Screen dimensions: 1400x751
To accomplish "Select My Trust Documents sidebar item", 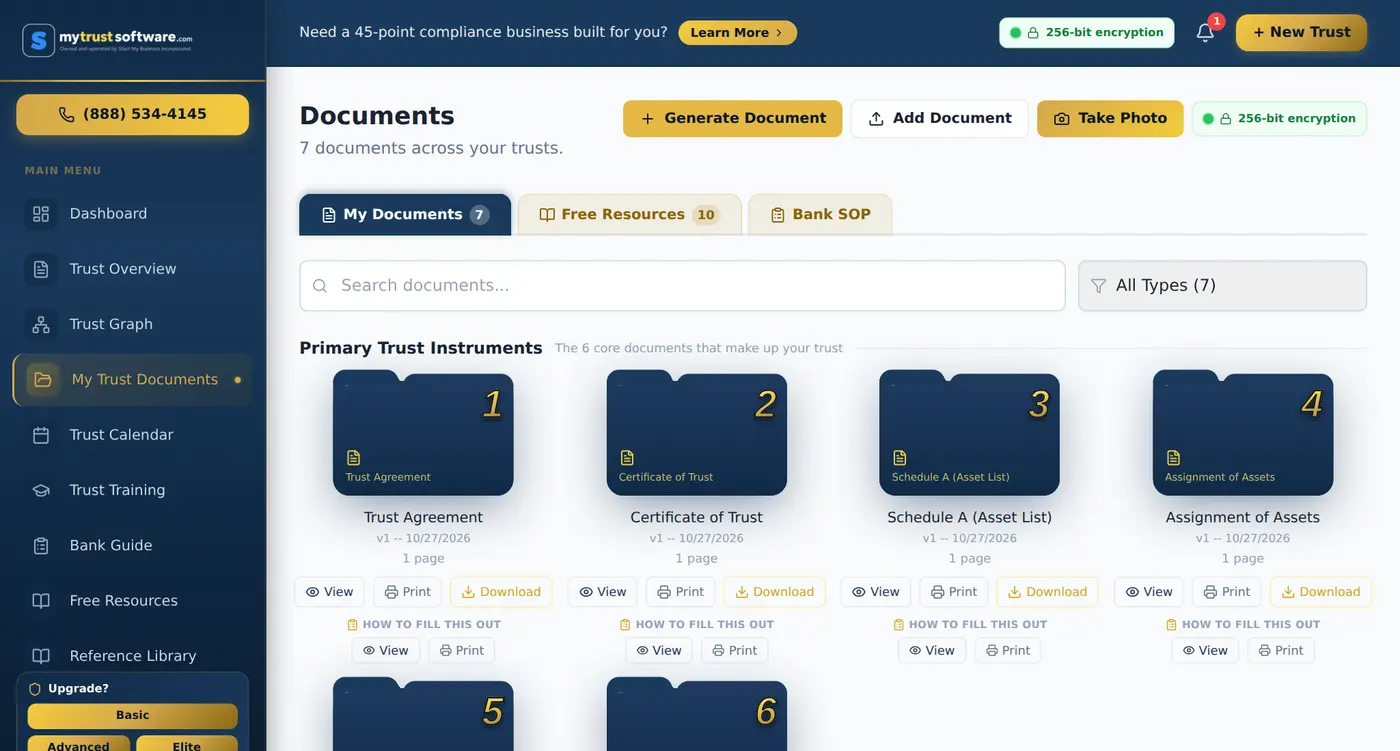I will 132,380.
